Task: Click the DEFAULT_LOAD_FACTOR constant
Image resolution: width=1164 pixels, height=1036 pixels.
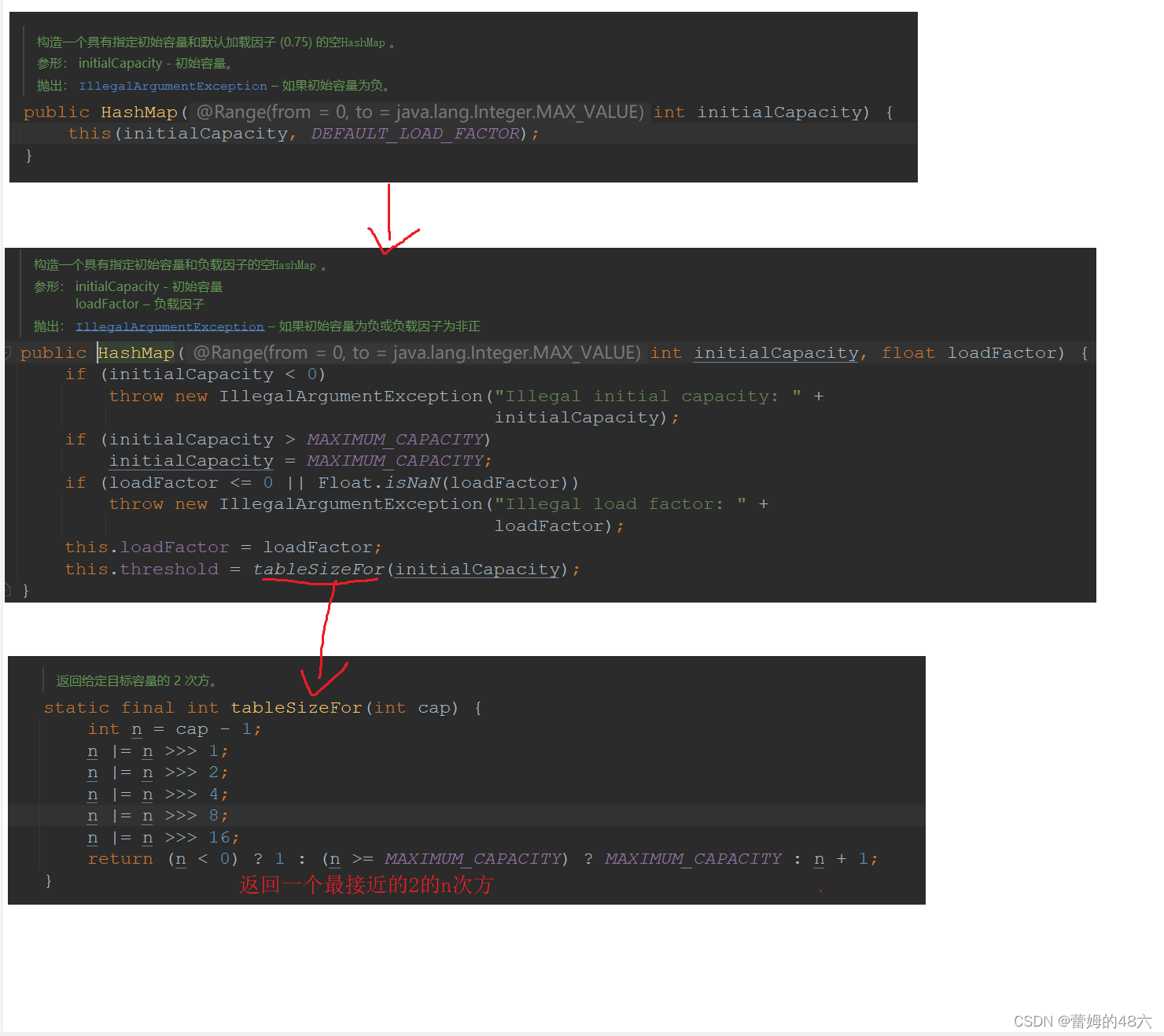Action: 415,134
